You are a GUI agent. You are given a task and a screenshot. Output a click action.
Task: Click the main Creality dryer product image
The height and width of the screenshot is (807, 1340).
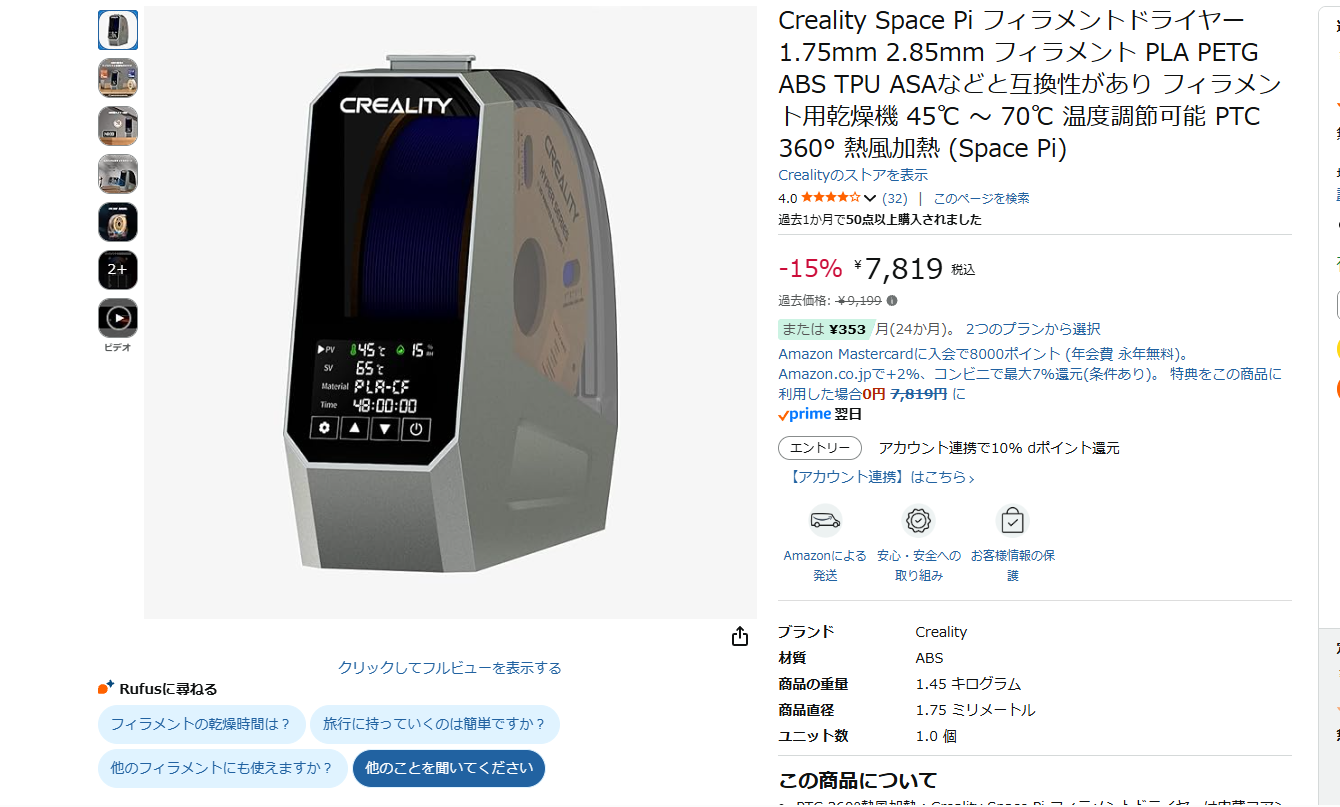click(450, 313)
